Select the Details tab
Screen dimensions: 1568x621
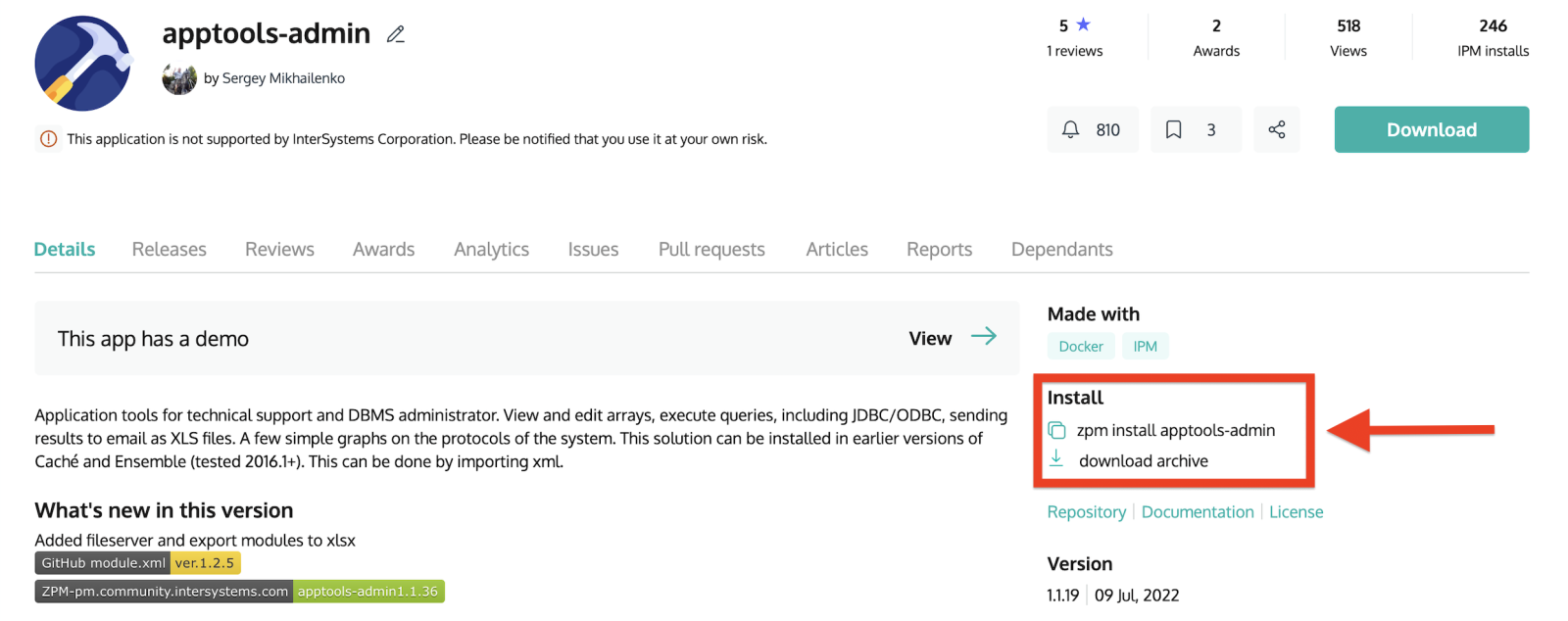point(65,249)
